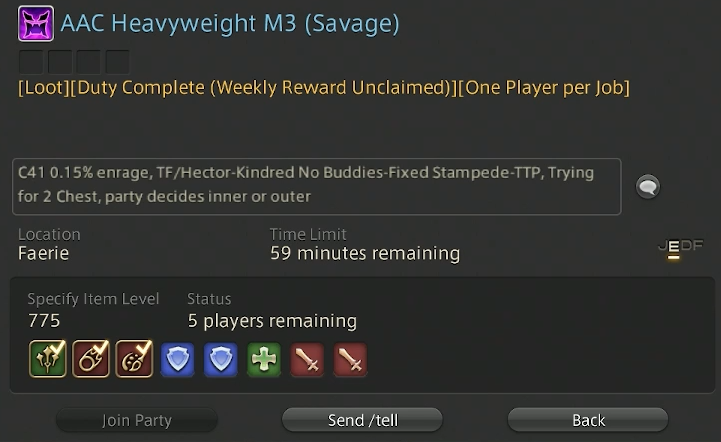This screenshot has width=721, height=442.
Task: Click the first open blue tank slot
Action: 177,359
